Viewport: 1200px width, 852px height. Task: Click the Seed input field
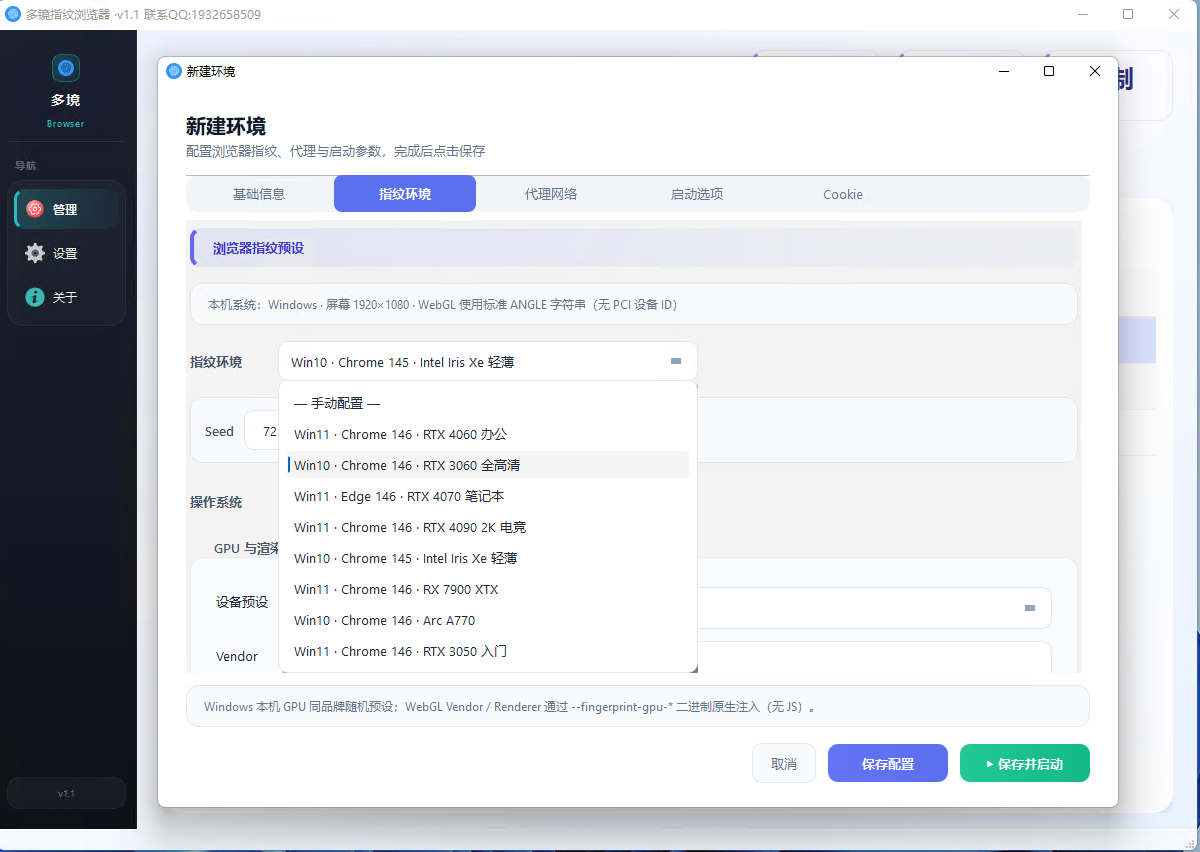(x=261, y=431)
